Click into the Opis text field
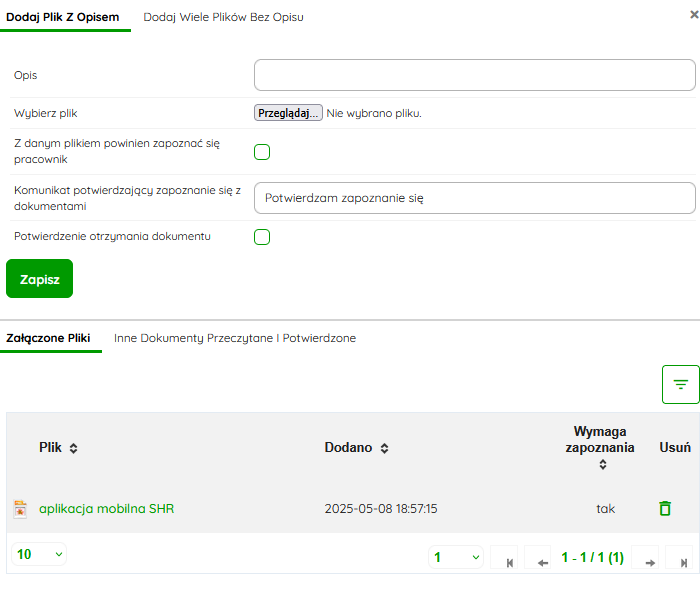The width and height of the screenshot is (700, 595). pos(474,75)
